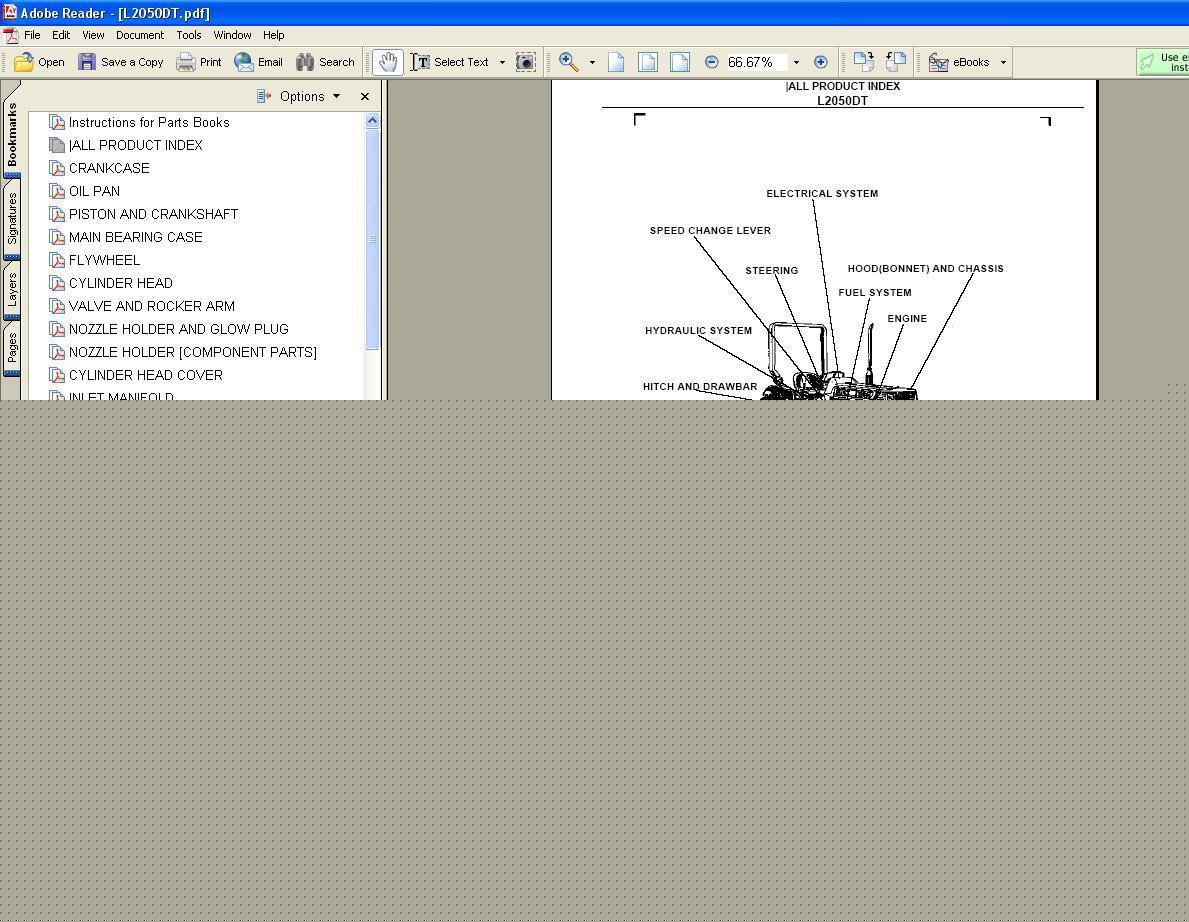This screenshot has width=1189, height=922.
Task: Open the bookmarks Options menu
Action: [298, 96]
